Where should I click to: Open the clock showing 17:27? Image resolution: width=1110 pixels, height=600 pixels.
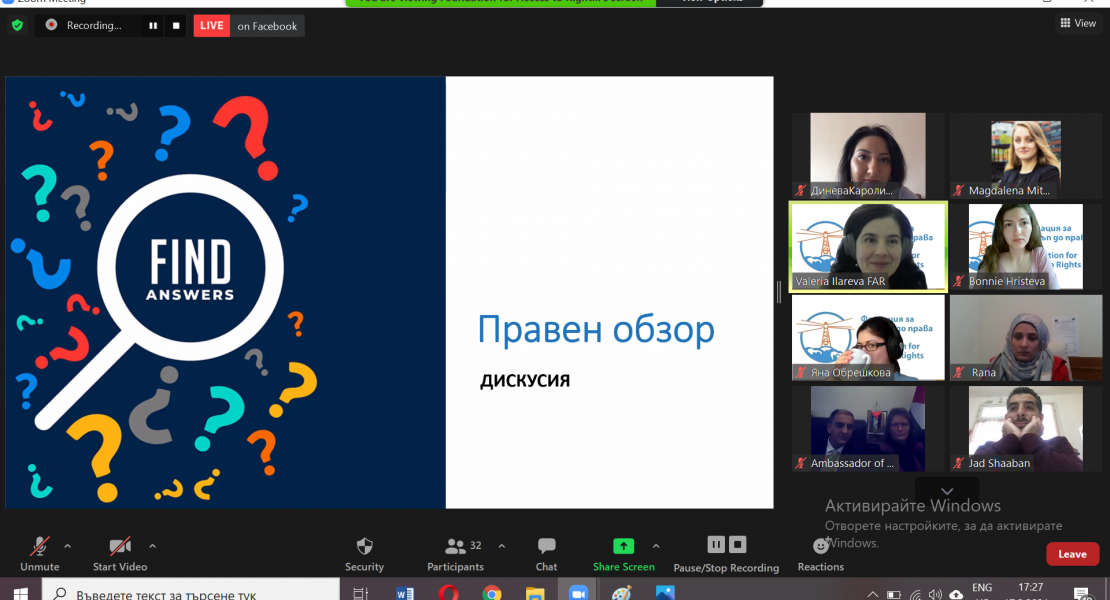1031,588
